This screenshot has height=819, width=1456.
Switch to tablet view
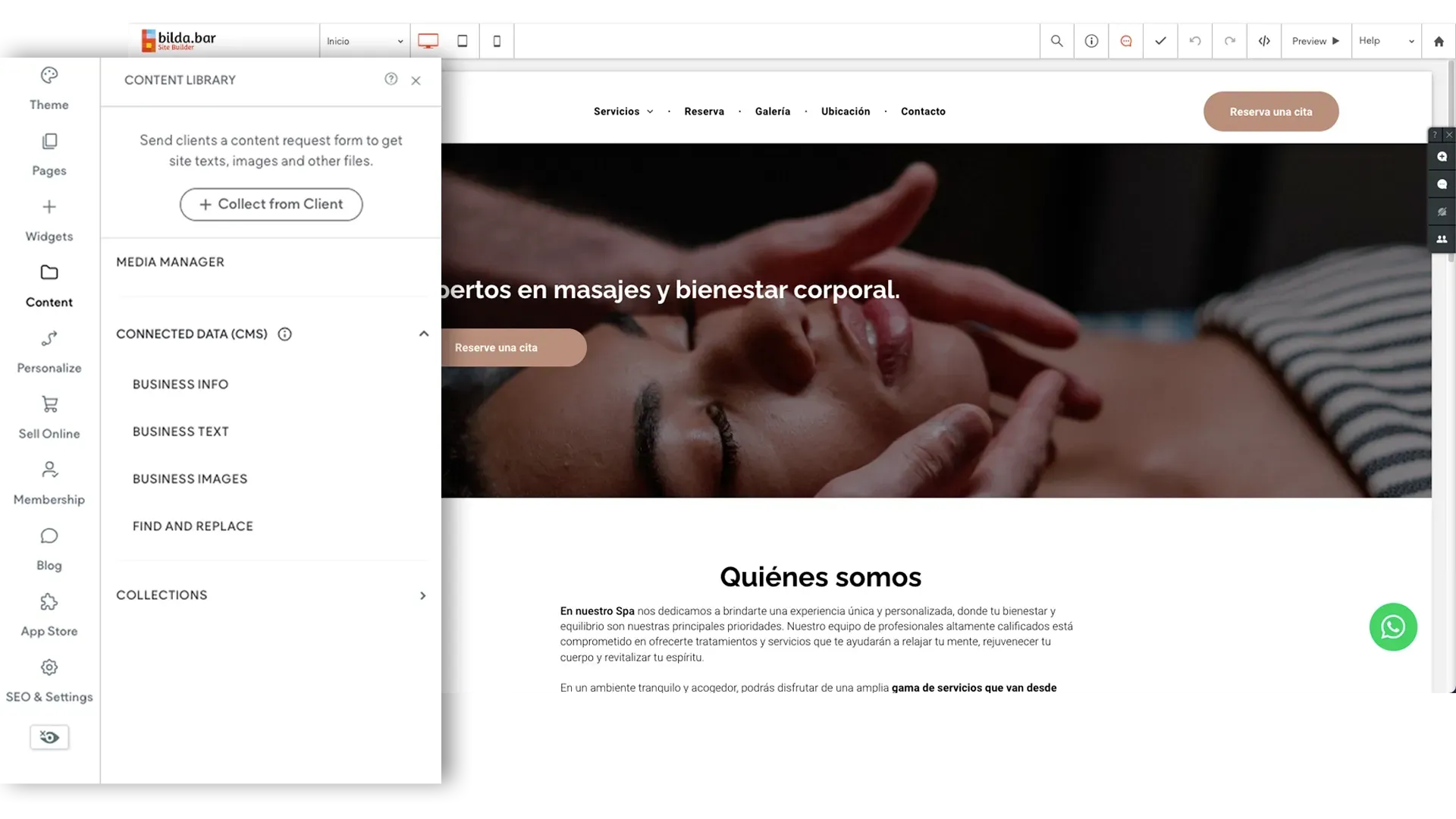pos(463,41)
